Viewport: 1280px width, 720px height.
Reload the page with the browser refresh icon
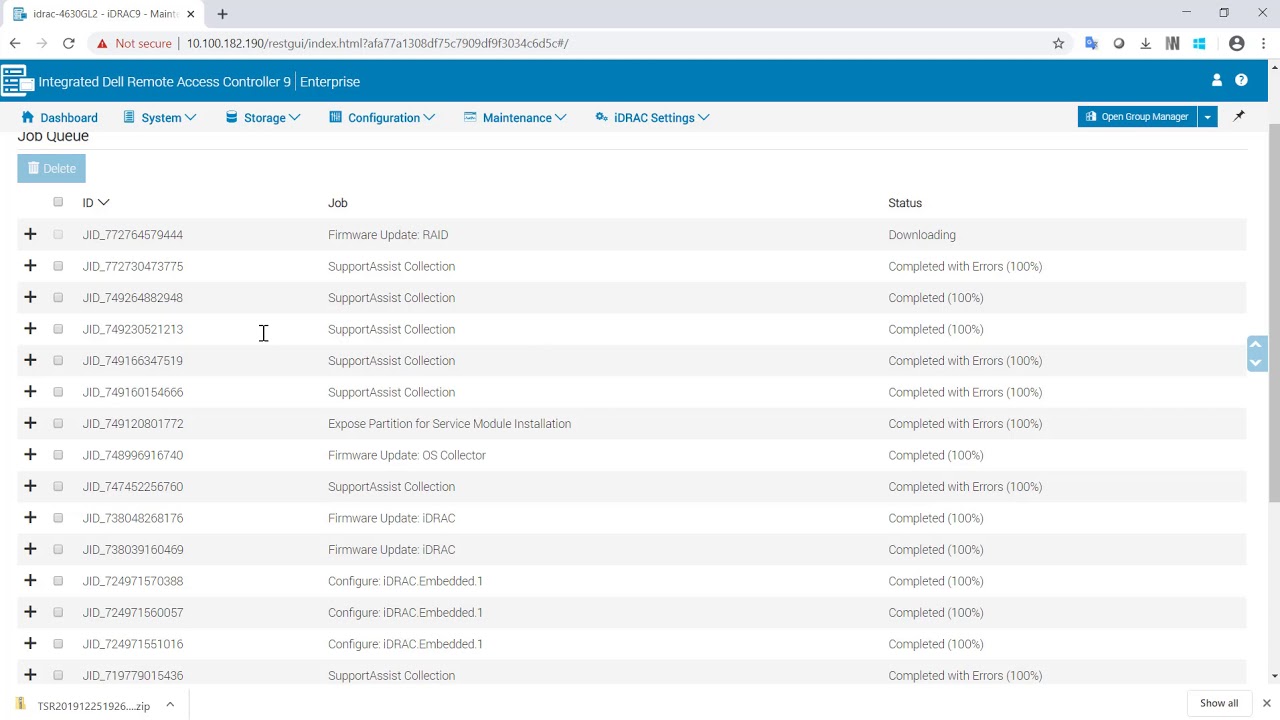coord(68,43)
